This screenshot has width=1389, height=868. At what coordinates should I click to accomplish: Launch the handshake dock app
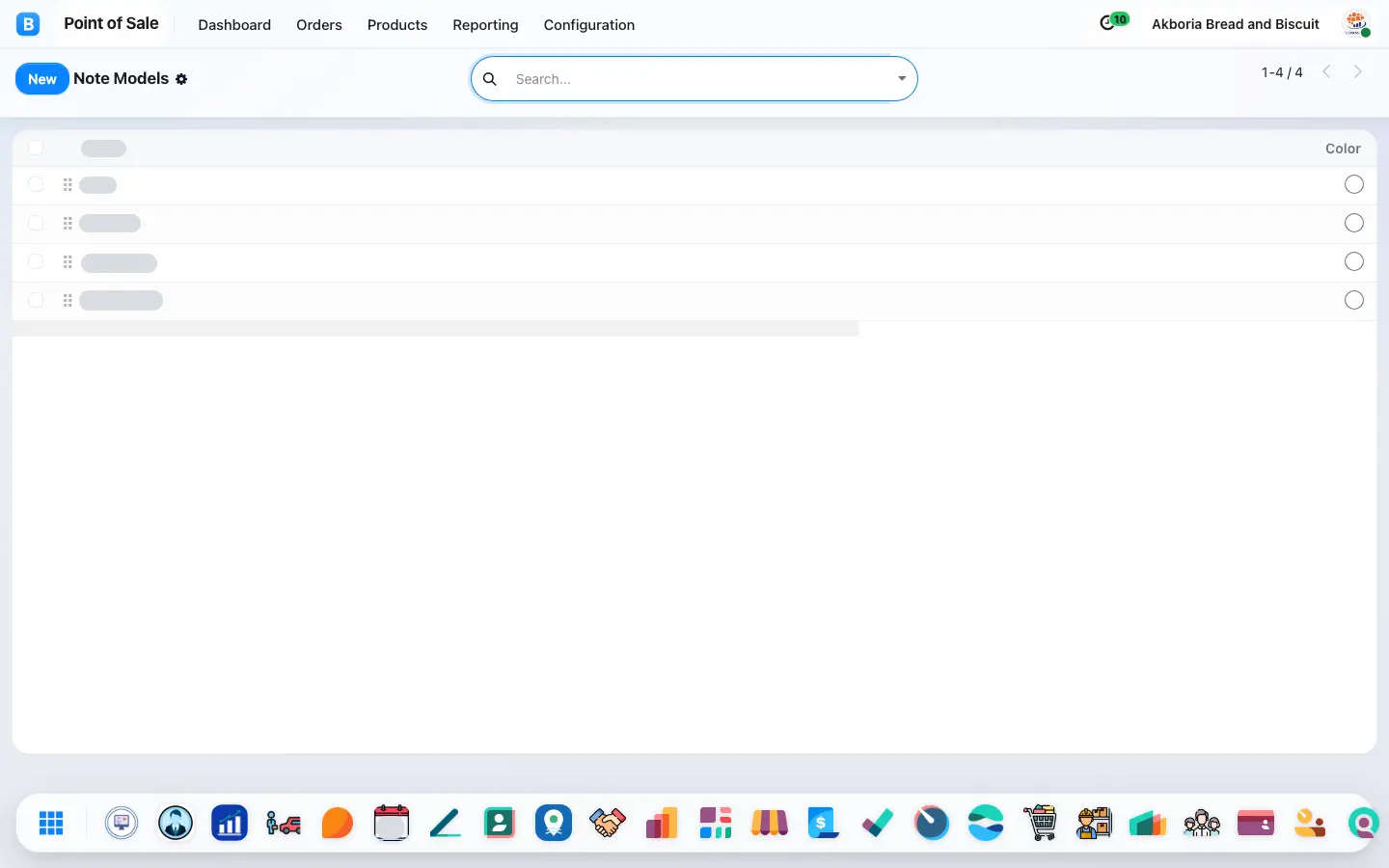[x=608, y=823]
